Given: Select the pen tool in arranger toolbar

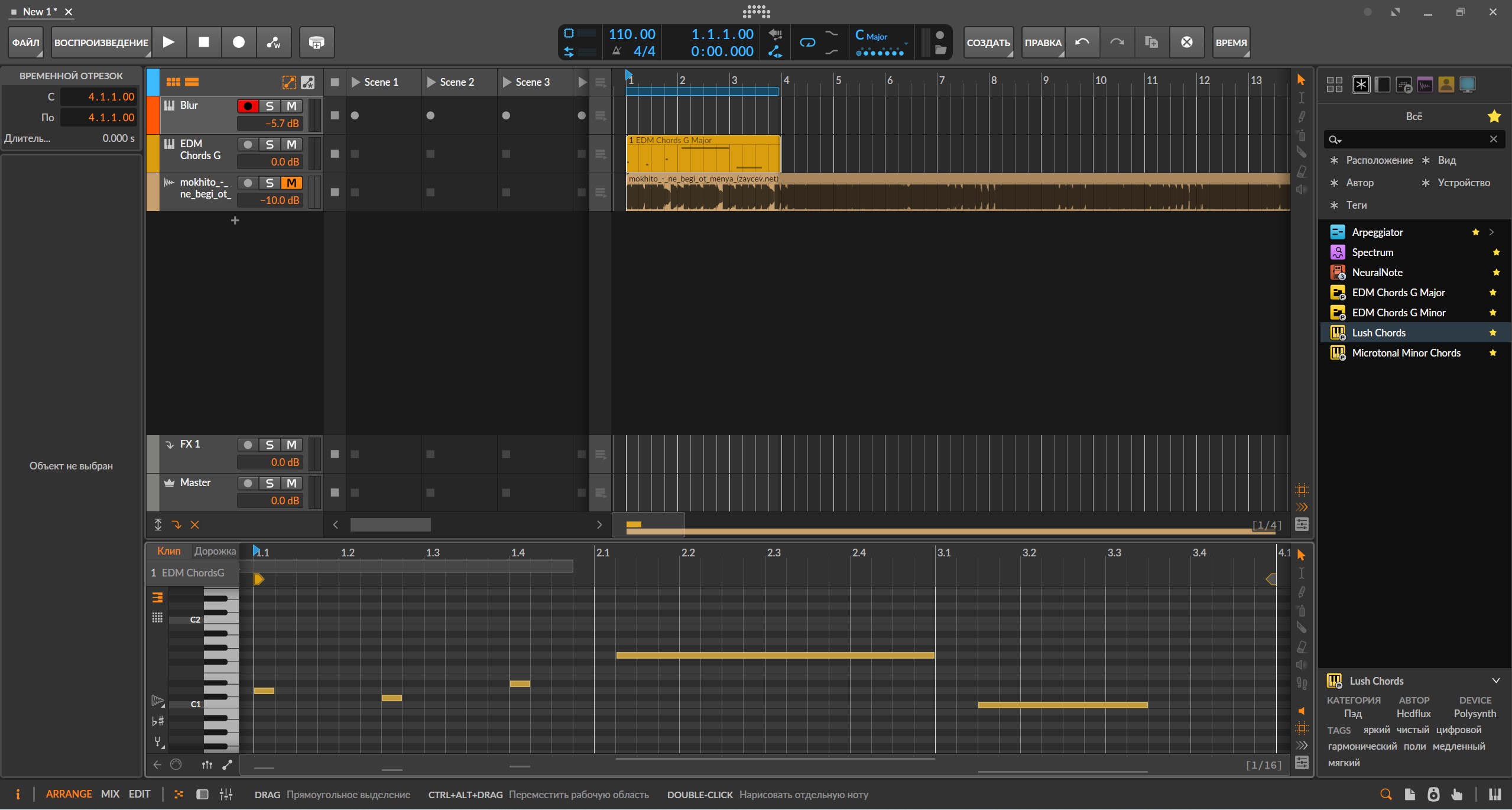Looking at the screenshot, I should (1301, 116).
